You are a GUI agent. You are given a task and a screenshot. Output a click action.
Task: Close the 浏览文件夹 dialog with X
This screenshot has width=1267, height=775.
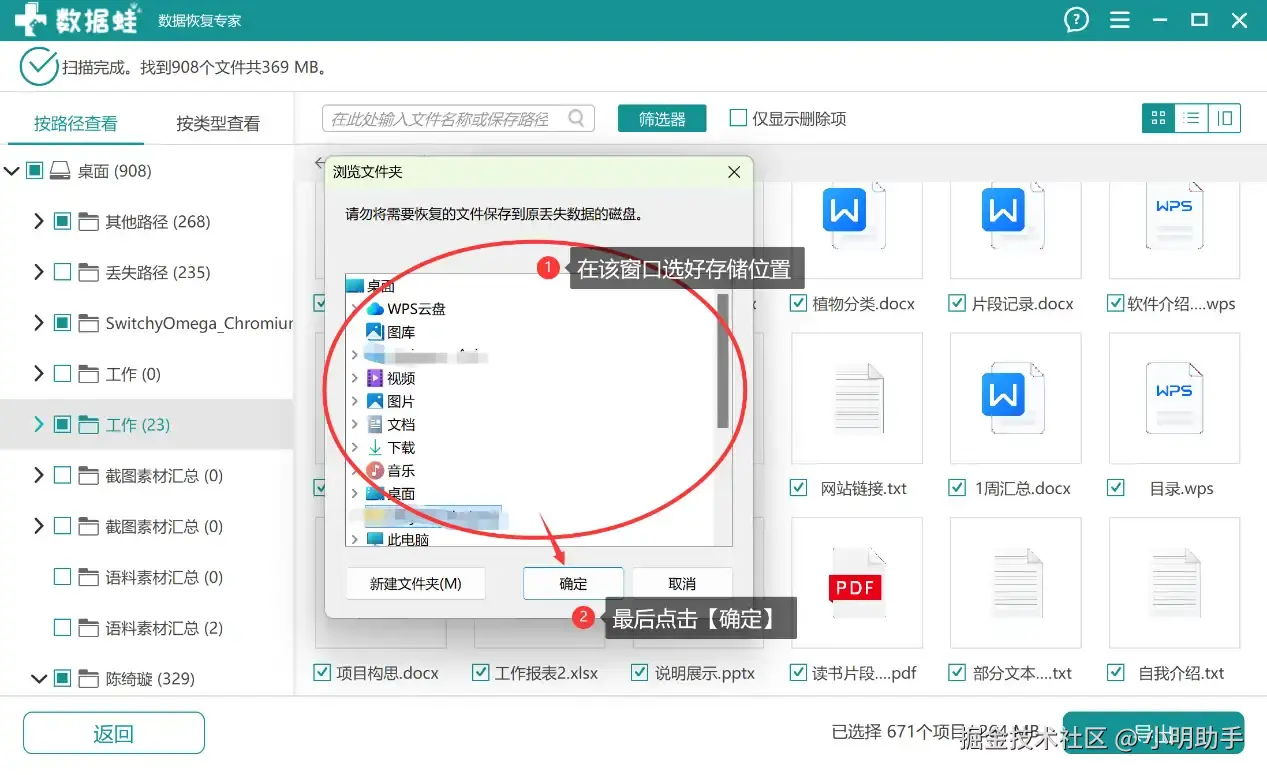click(733, 172)
